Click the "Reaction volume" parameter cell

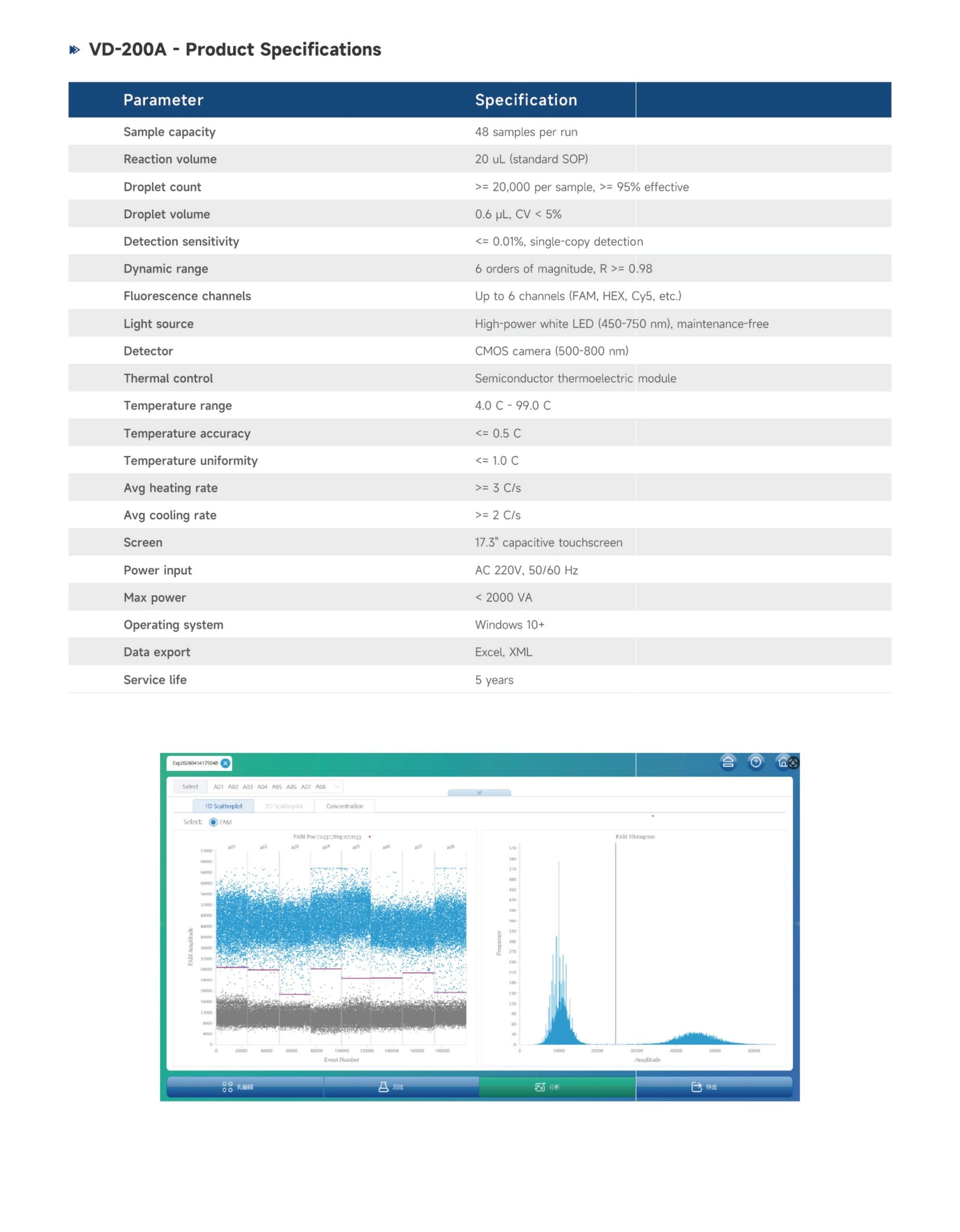point(170,159)
